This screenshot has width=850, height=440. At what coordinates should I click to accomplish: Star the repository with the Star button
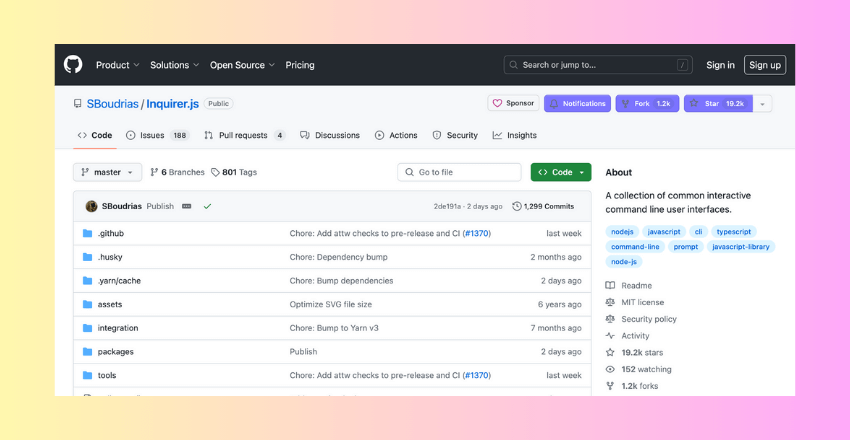click(x=718, y=103)
